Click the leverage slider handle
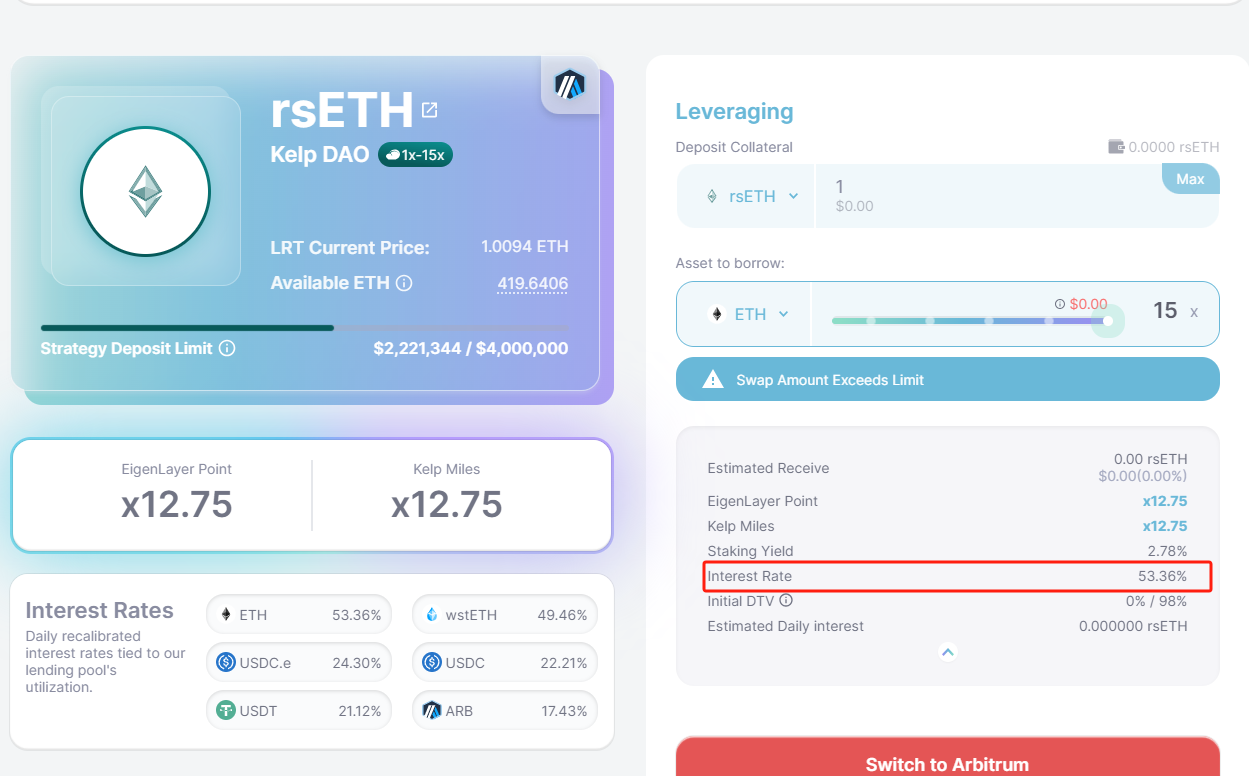 click(x=1108, y=321)
